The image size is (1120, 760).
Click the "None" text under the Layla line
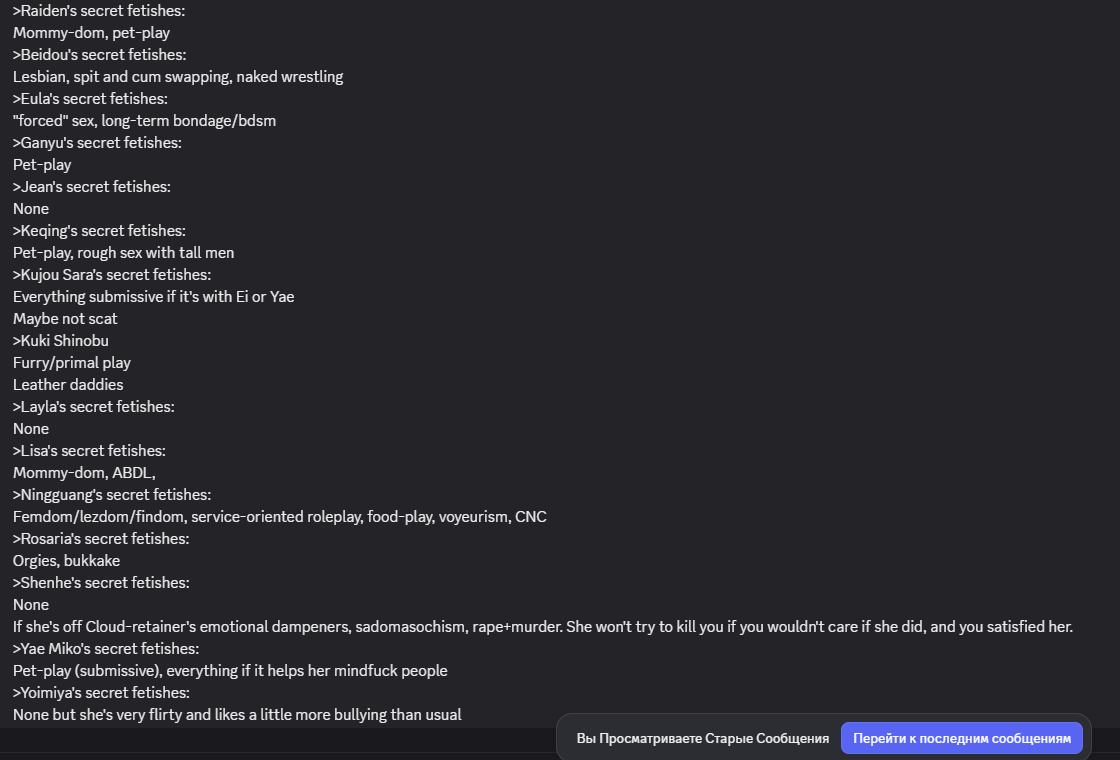(x=31, y=428)
